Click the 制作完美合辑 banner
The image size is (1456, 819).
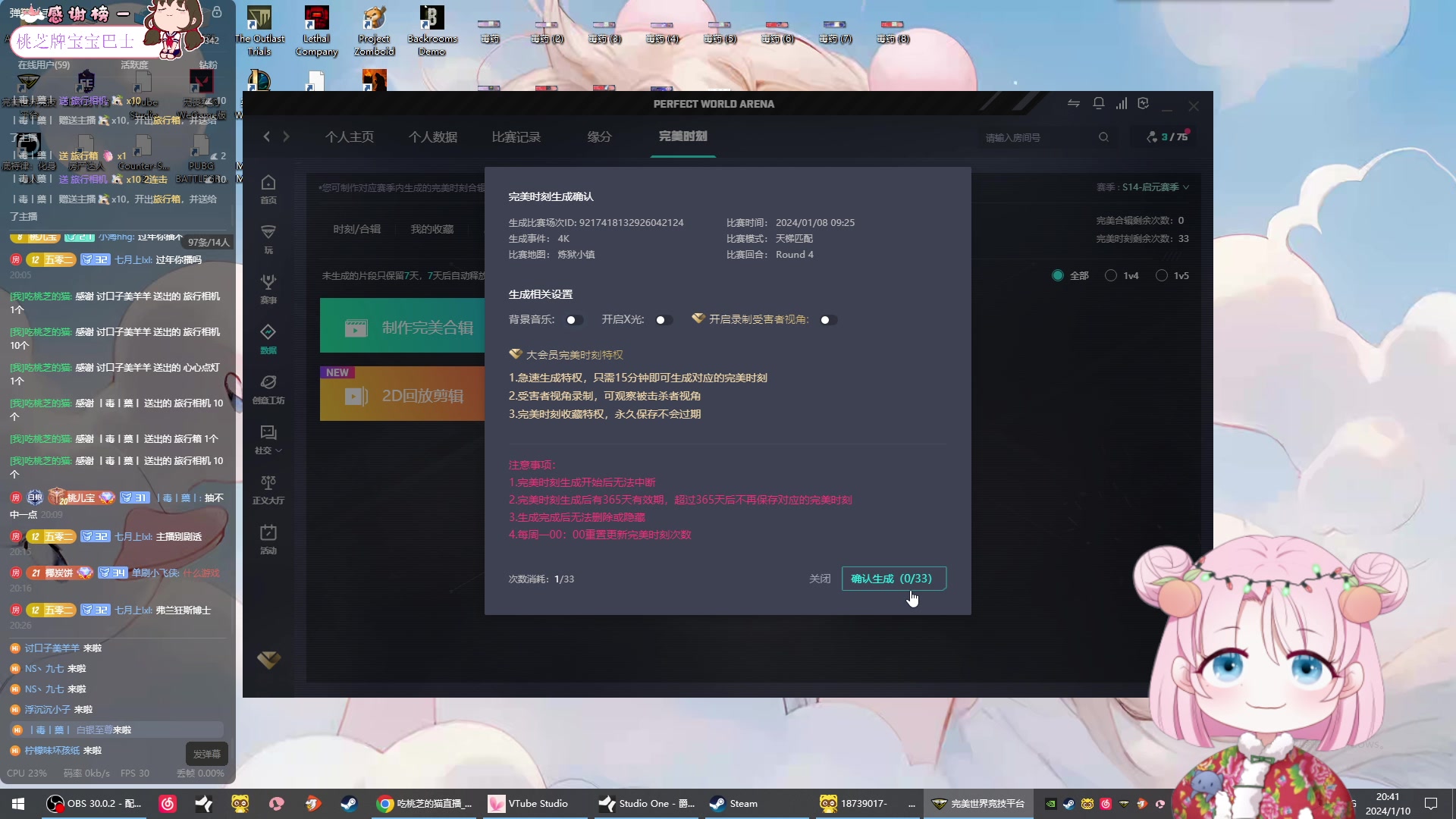click(x=402, y=326)
